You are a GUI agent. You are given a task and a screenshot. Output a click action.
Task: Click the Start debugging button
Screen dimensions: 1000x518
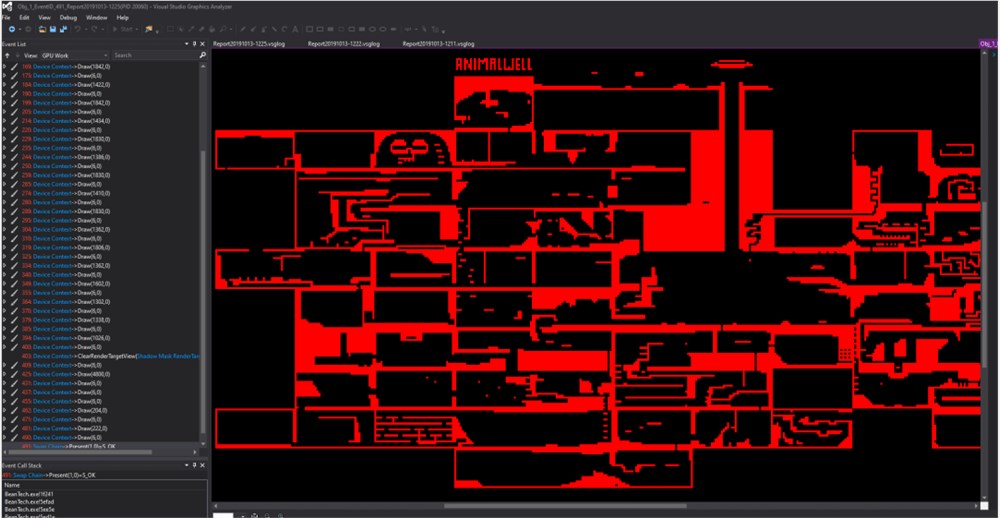tap(122, 29)
